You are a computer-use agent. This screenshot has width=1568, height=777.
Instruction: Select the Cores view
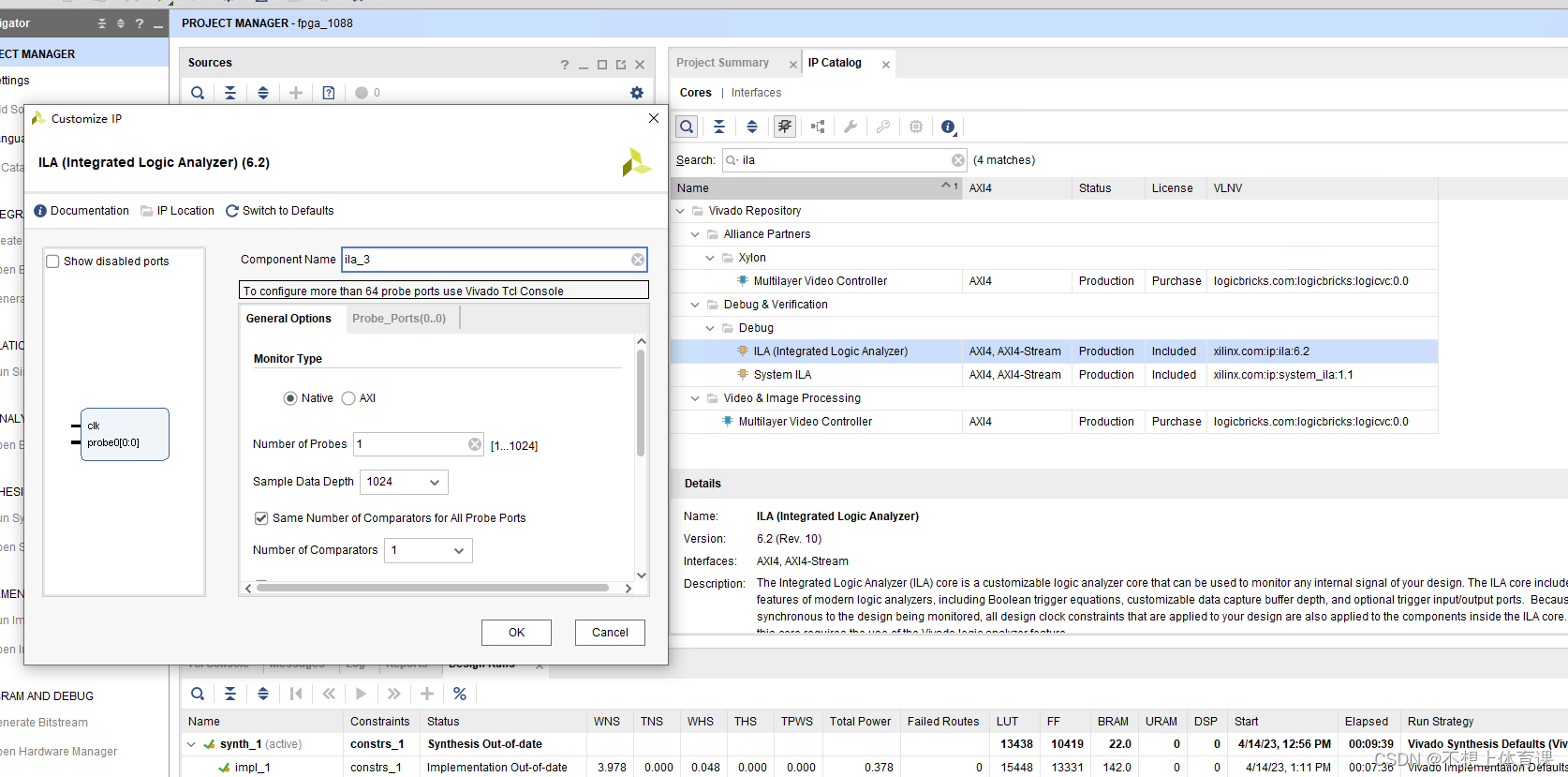click(x=695, y=93)
